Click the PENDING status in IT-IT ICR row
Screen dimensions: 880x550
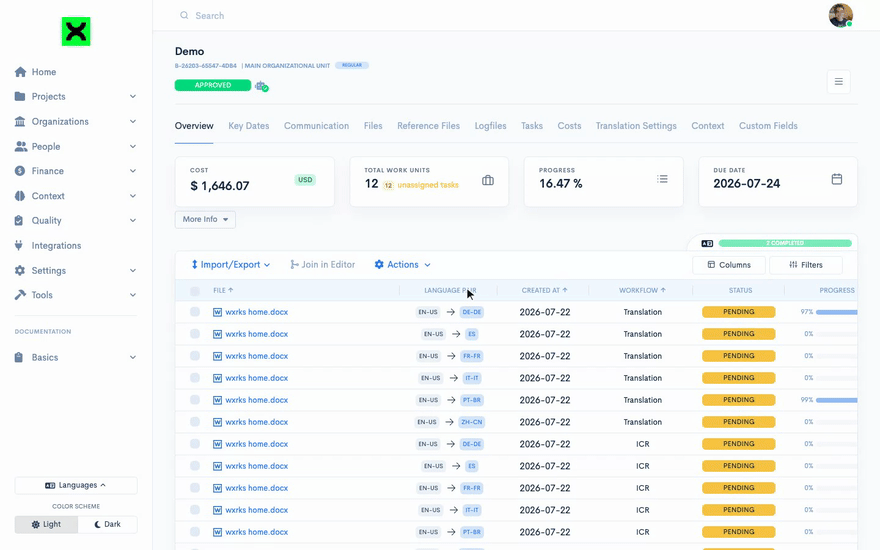(739, 510)
